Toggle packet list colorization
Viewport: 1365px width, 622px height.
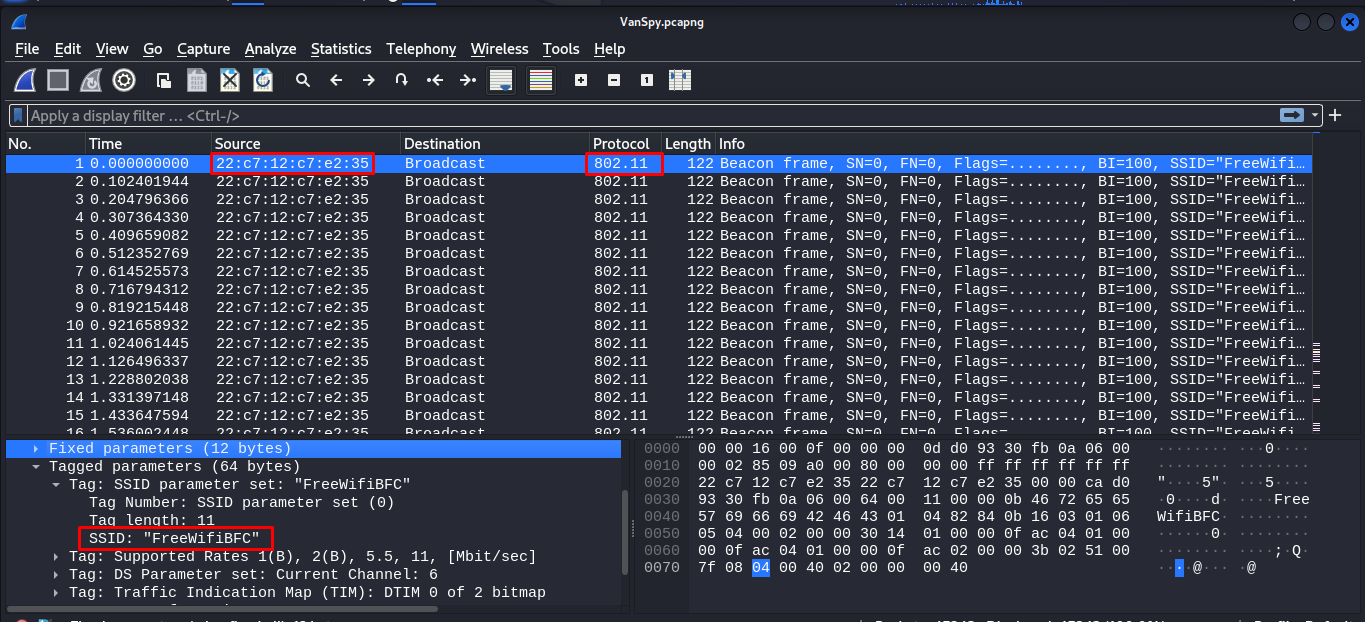click(x=541, y=80)
